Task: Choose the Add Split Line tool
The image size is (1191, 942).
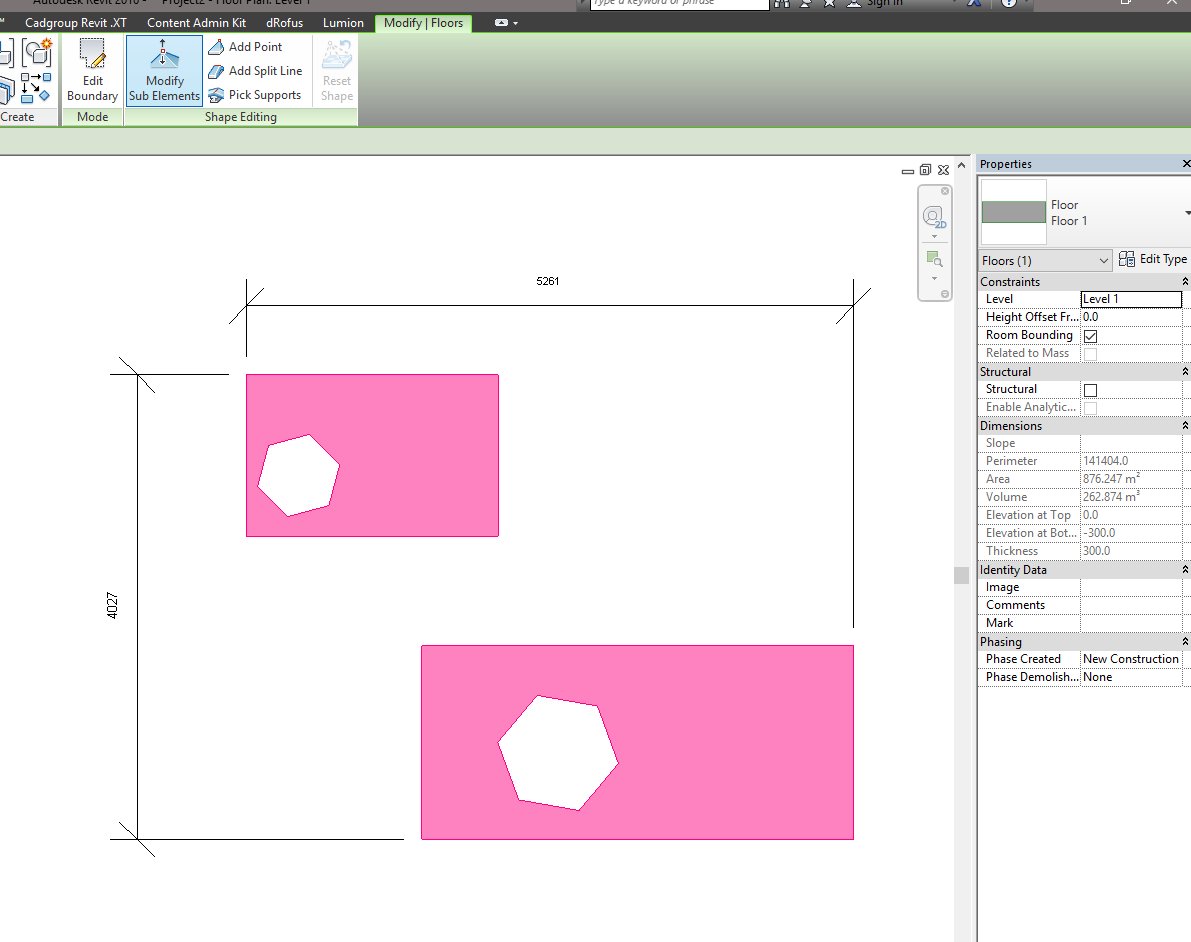Action: pyautogui.click(x=254, y=71)
